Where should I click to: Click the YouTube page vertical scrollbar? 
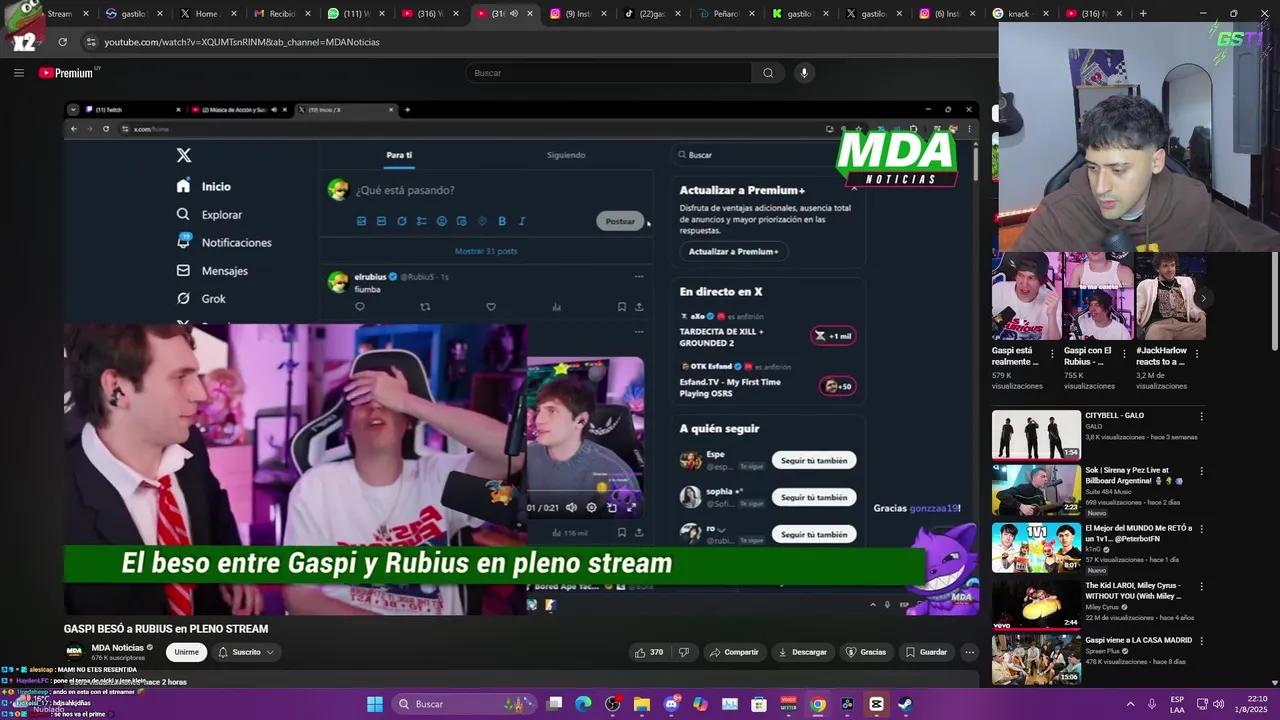[1274, 300]
